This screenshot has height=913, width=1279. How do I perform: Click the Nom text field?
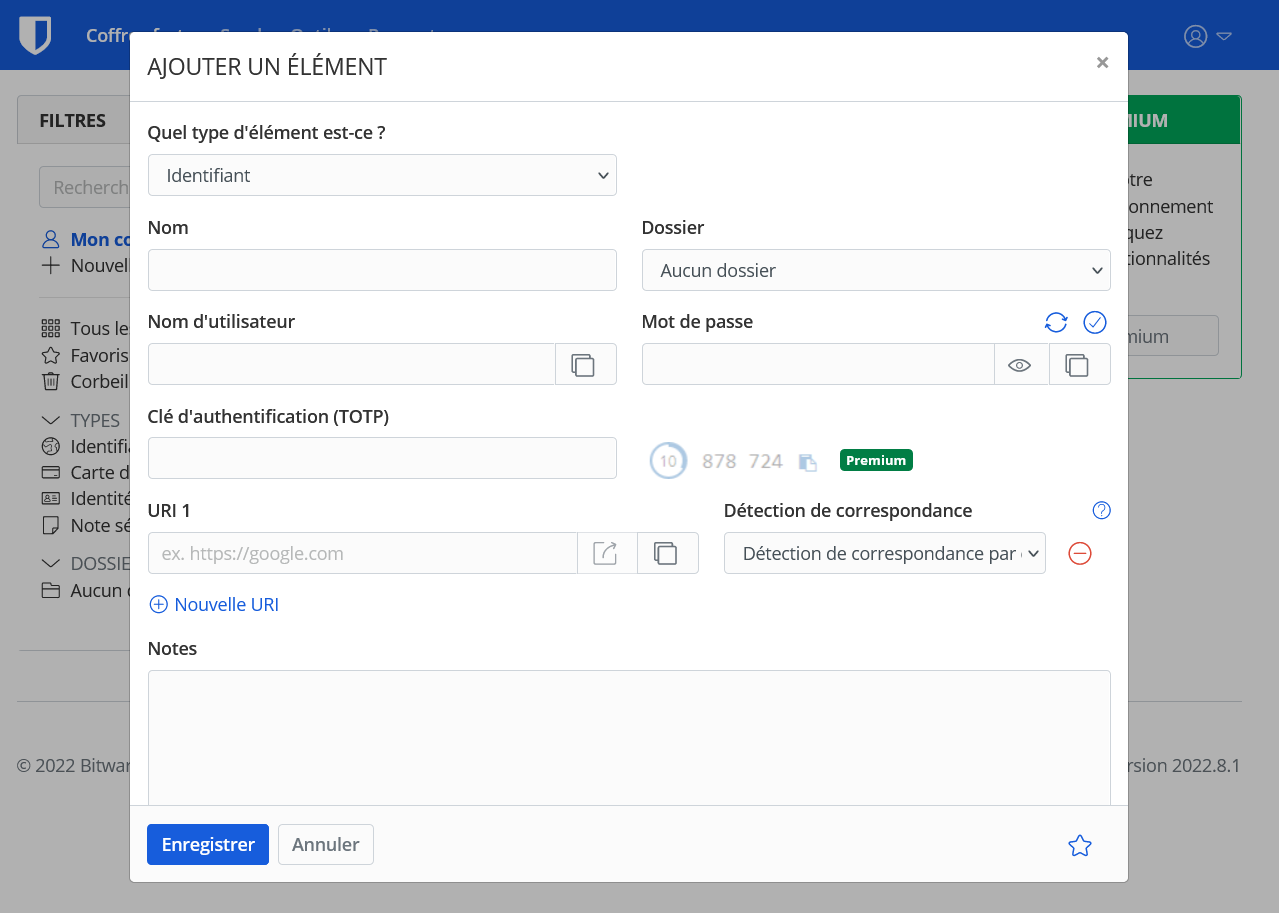tap(382, 270)
